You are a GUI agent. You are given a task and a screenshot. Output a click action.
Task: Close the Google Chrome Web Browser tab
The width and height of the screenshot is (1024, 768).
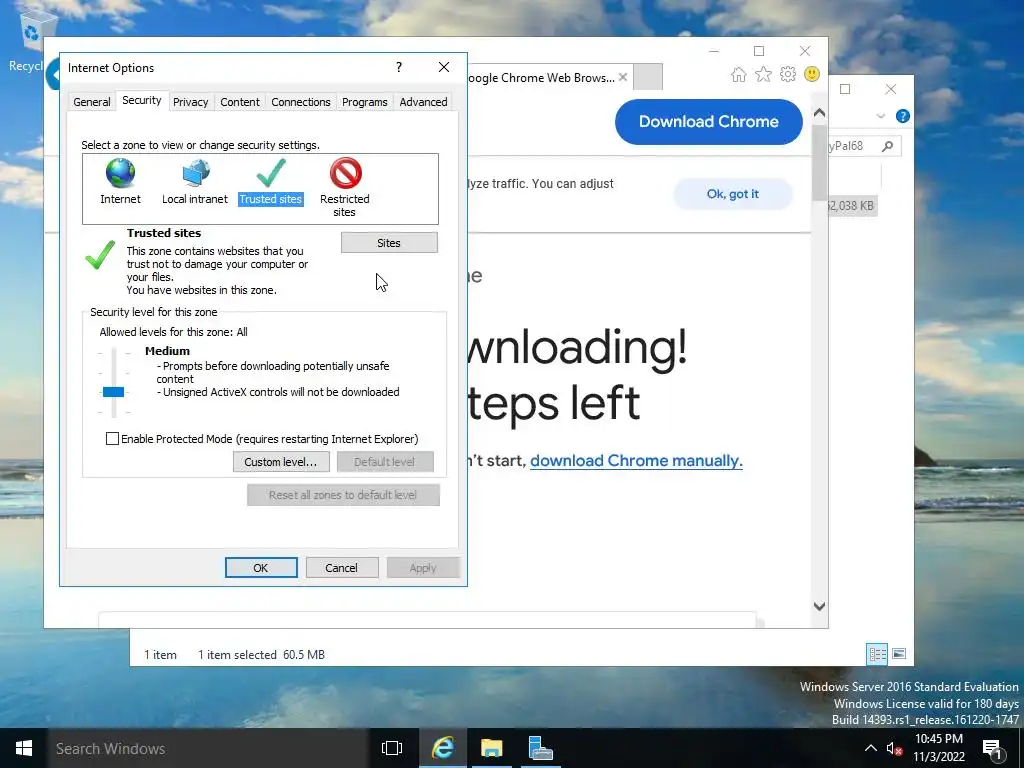coord(623,77)
